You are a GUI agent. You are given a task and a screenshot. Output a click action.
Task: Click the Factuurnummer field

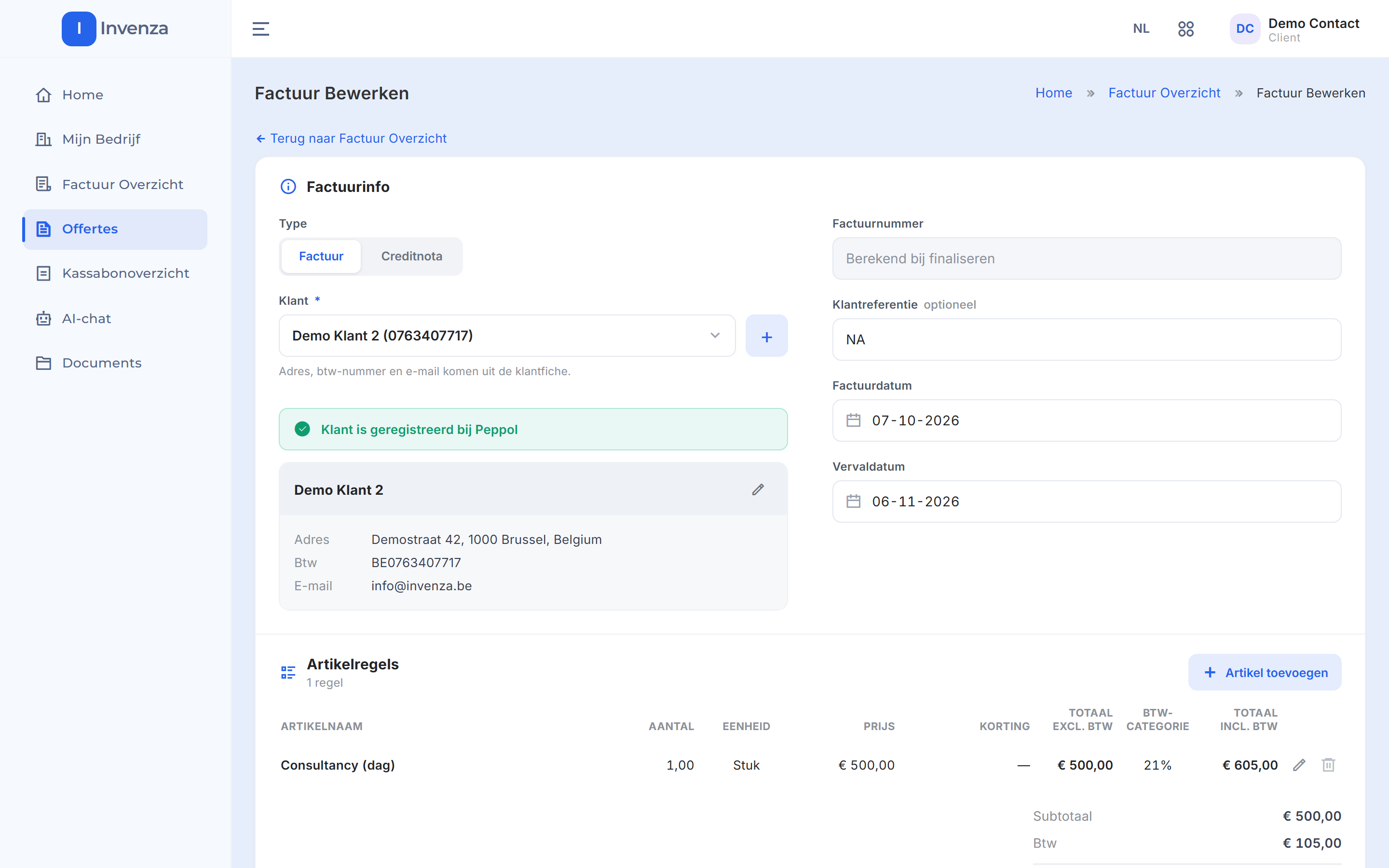point(1087,258)
